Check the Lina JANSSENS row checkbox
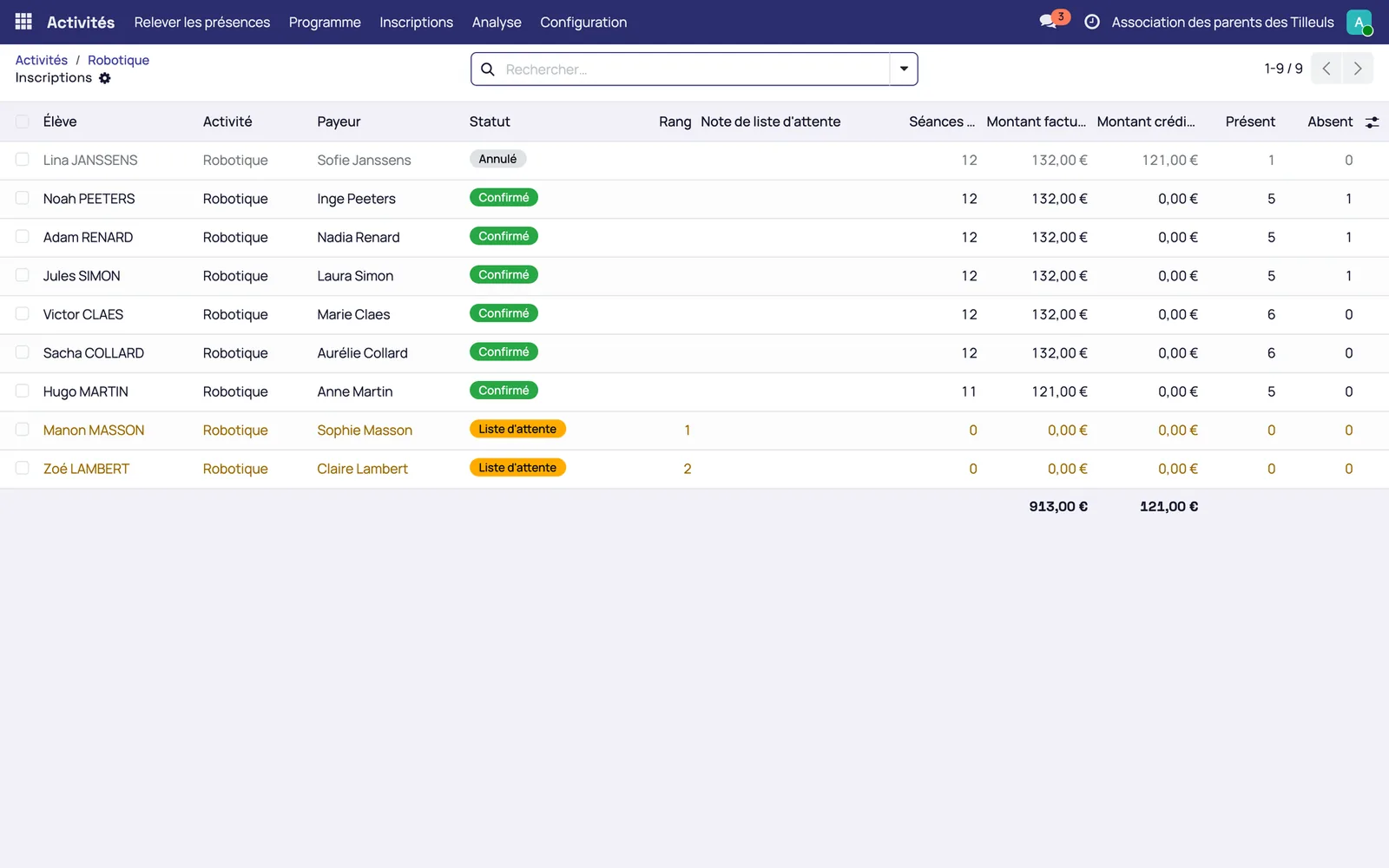 [23, 160]
